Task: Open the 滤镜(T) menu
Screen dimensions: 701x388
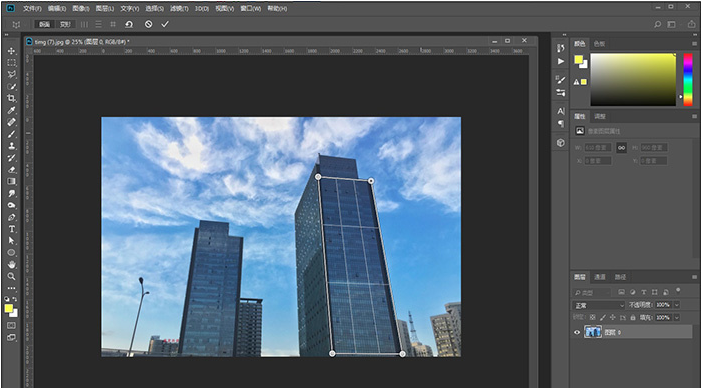Action: pyautogui.click(x=179, y=8)
